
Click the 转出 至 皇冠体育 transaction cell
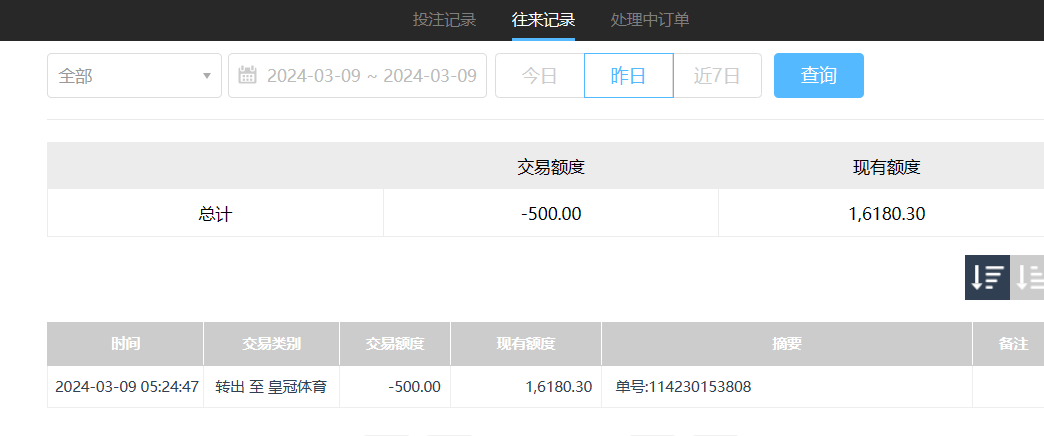(x=271, y=387)
